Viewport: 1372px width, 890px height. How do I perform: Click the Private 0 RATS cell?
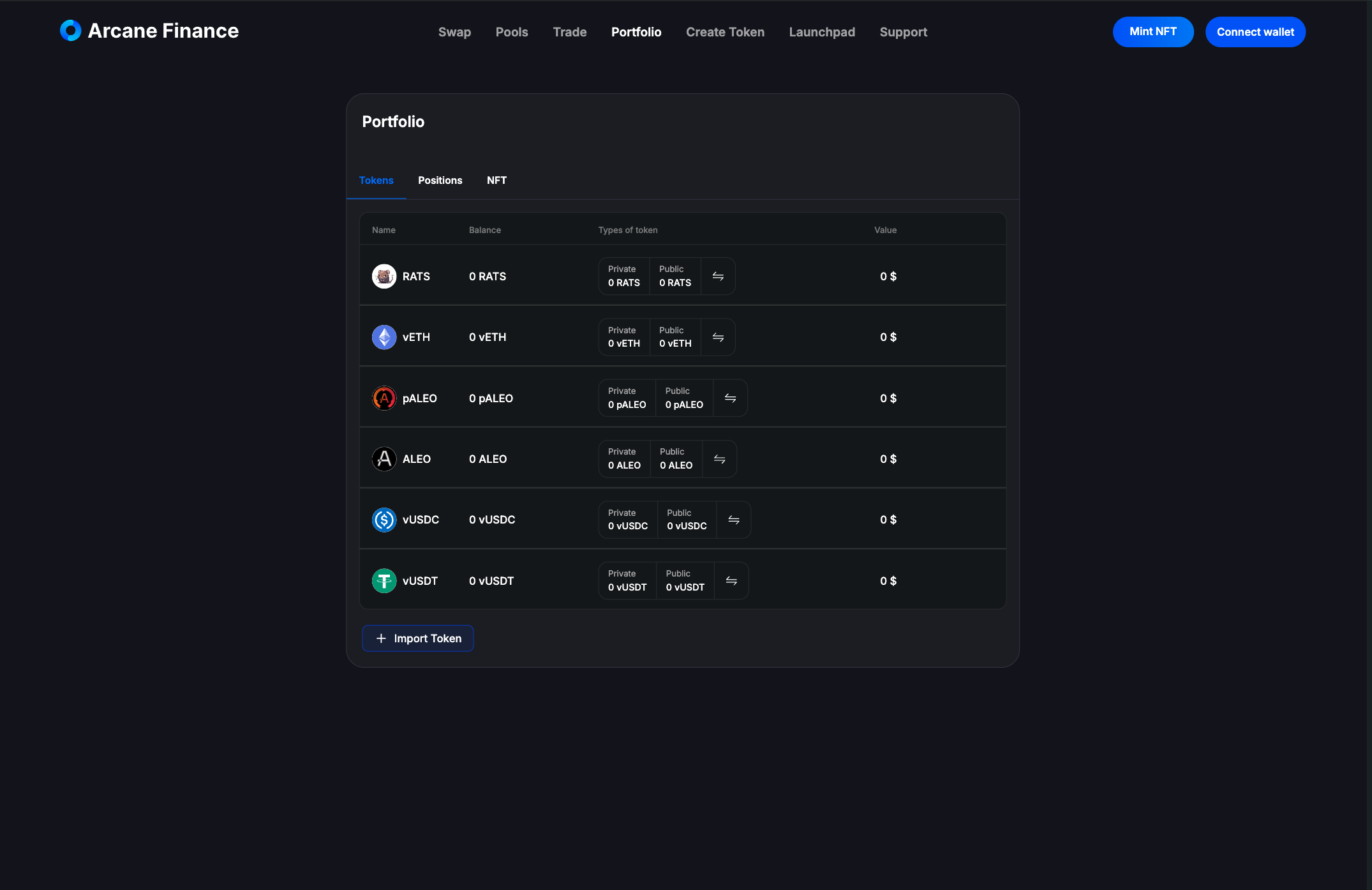(x=624, y=276)
